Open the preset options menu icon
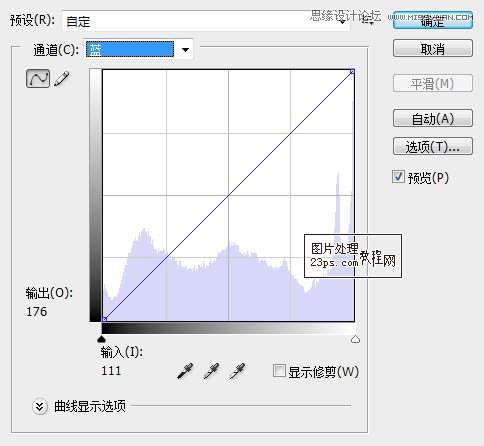The width and height of the screenshot is (484, 446). tap(368, 21)
